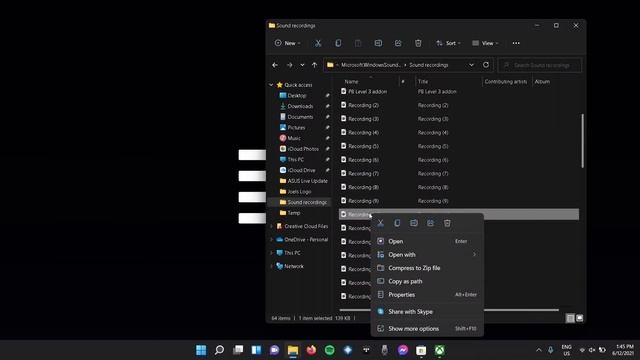The width and height of the screenshot is (640, 360).
Task: Choose Compress to Zip file
Action: 427,268
